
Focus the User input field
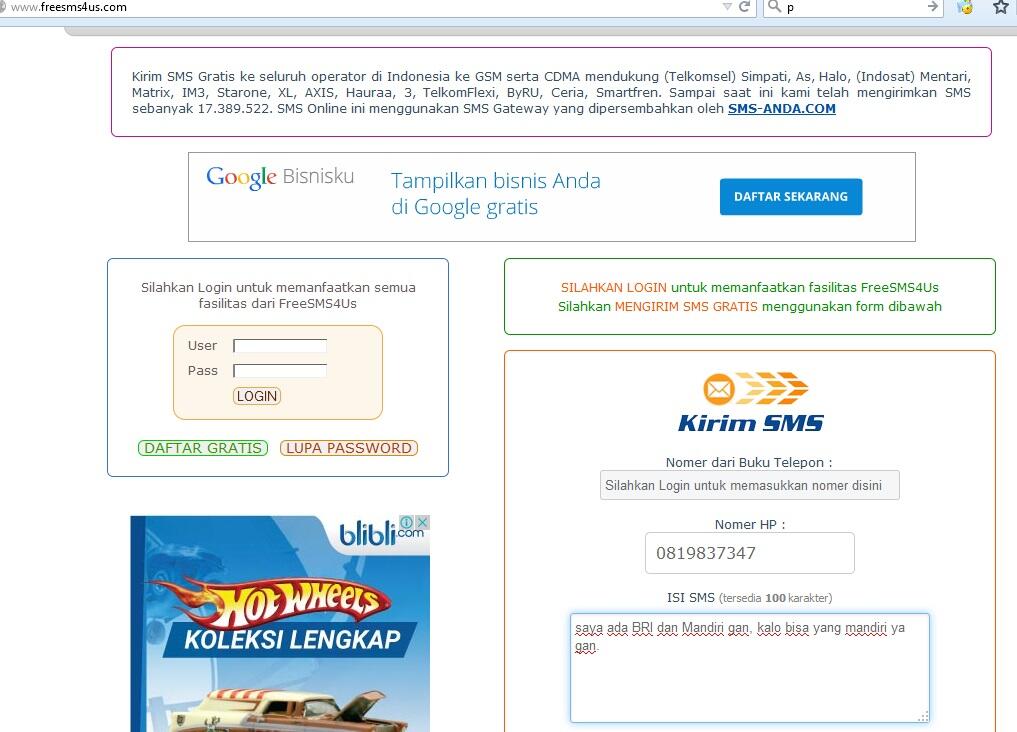[x=280, y=346]
